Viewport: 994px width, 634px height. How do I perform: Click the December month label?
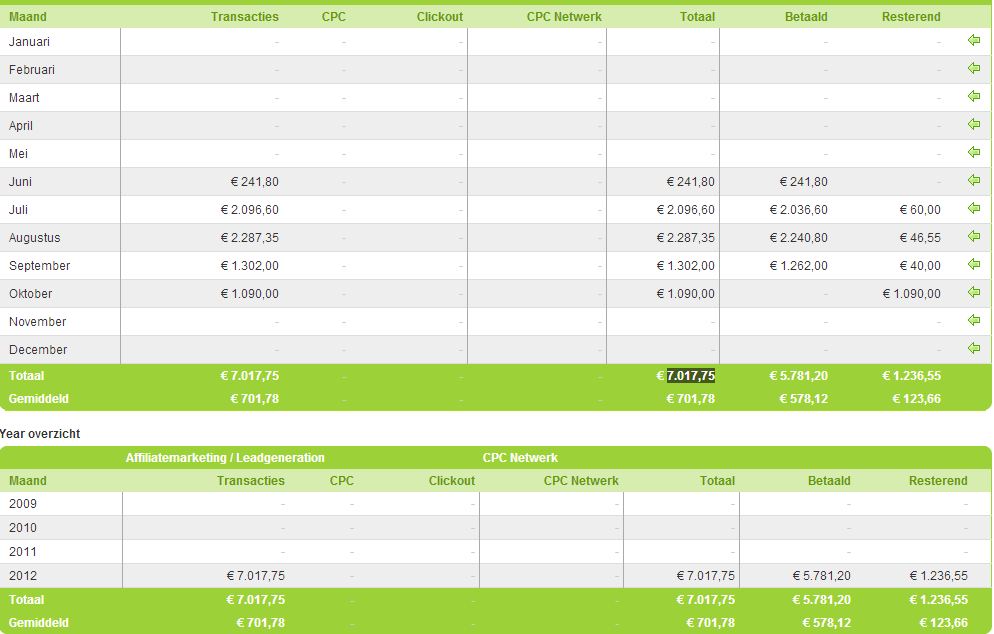(38, 349)
